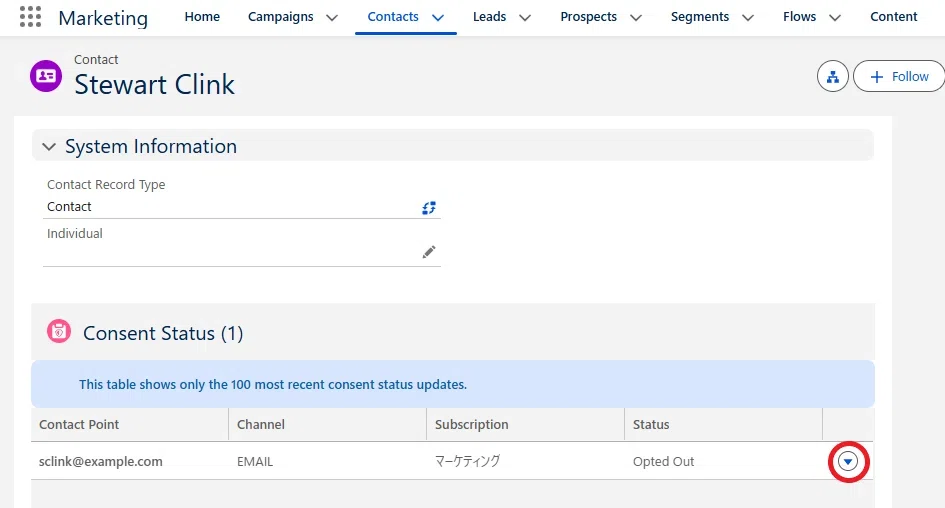Screen dimensions: 945x508
Task: Open the Campaigns tab
Action: click(280, 17)
